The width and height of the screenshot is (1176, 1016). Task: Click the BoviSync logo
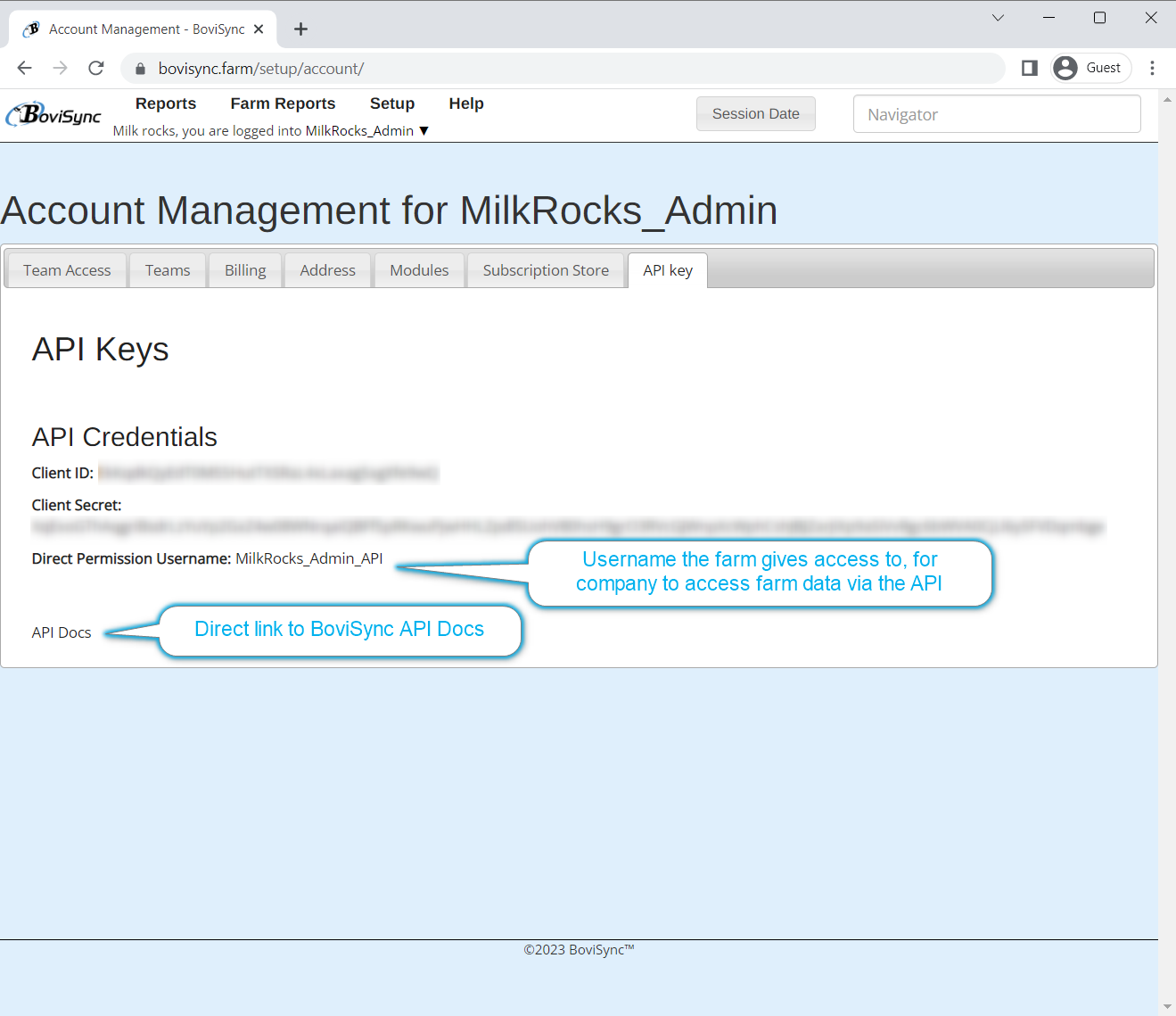(x=53, y=115)
